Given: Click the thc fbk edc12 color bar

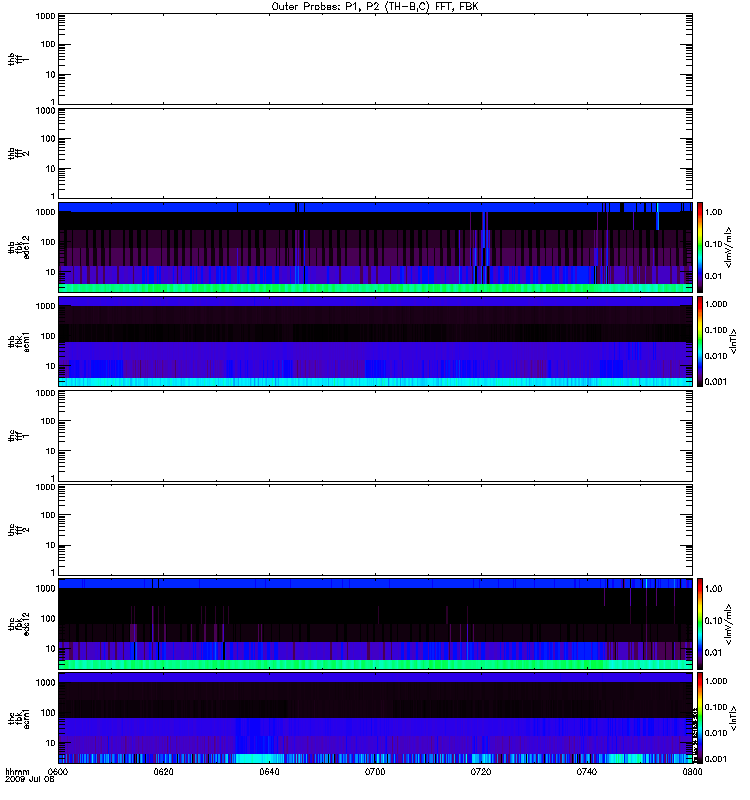Looking at the screenshot, I should pos(700,624).
